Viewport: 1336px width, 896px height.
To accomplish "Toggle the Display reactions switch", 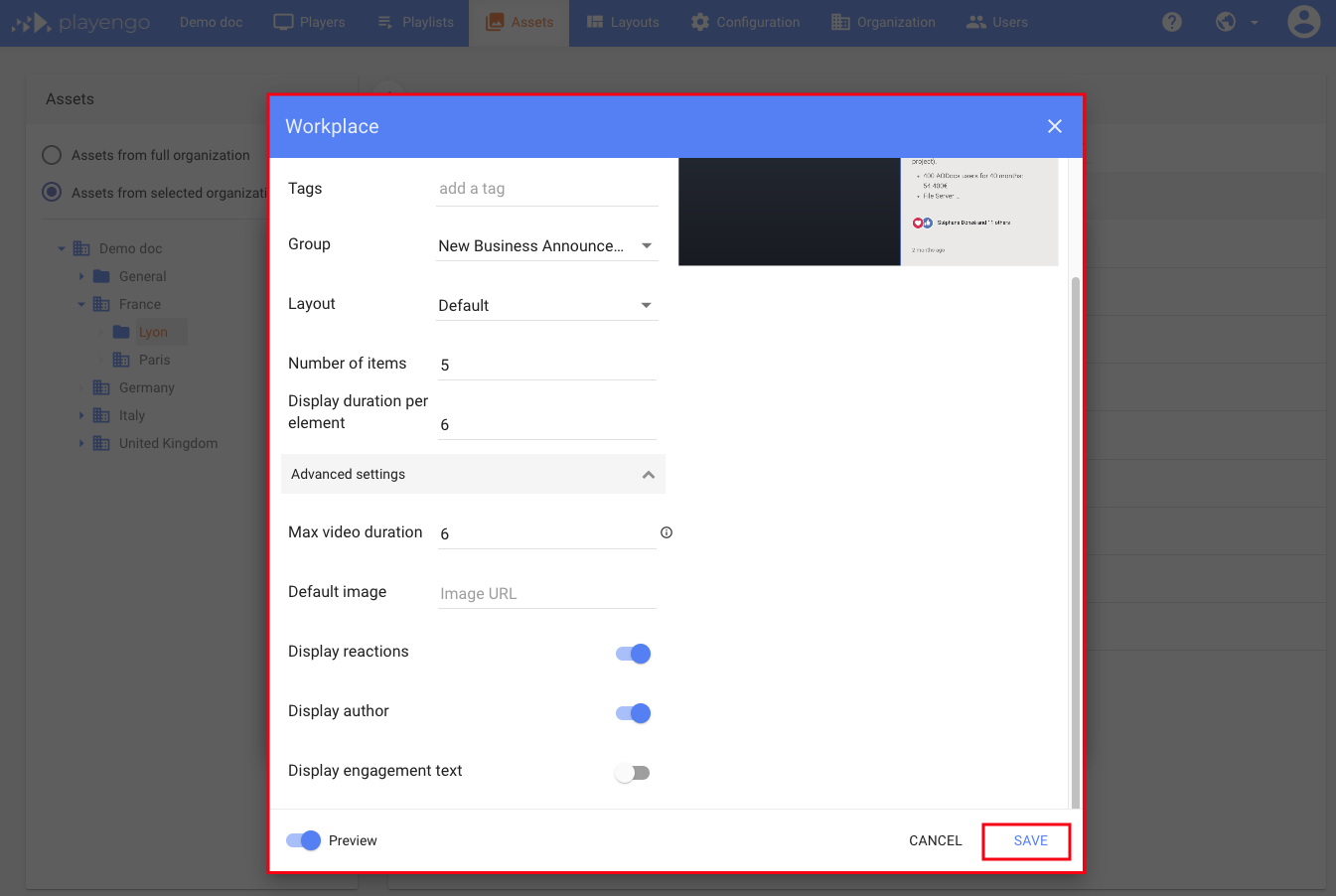I will tap(633, 654).
